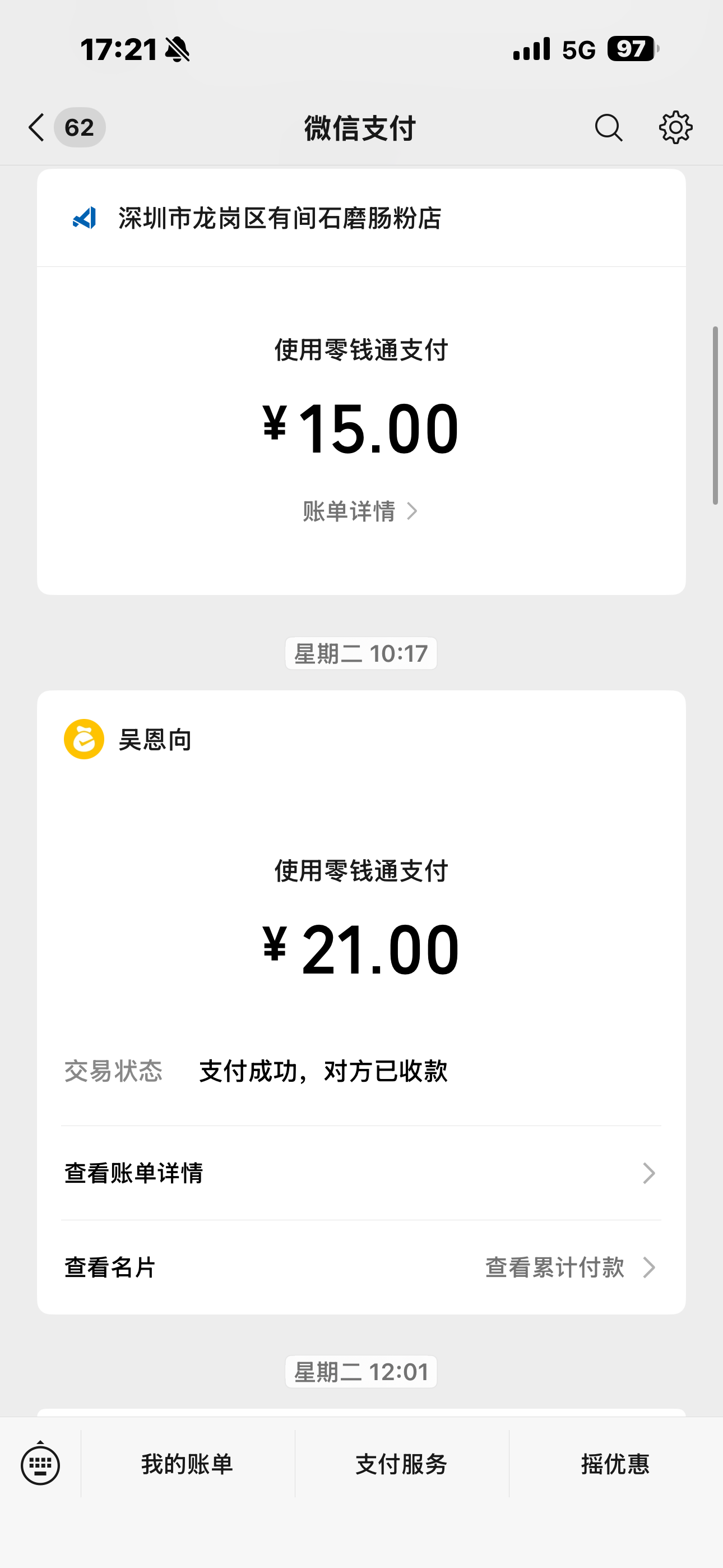The width and height of the screenshot is (723, 1568).
Task: Tap the ¥15.00 payment amount
Action: click(361, 428)
